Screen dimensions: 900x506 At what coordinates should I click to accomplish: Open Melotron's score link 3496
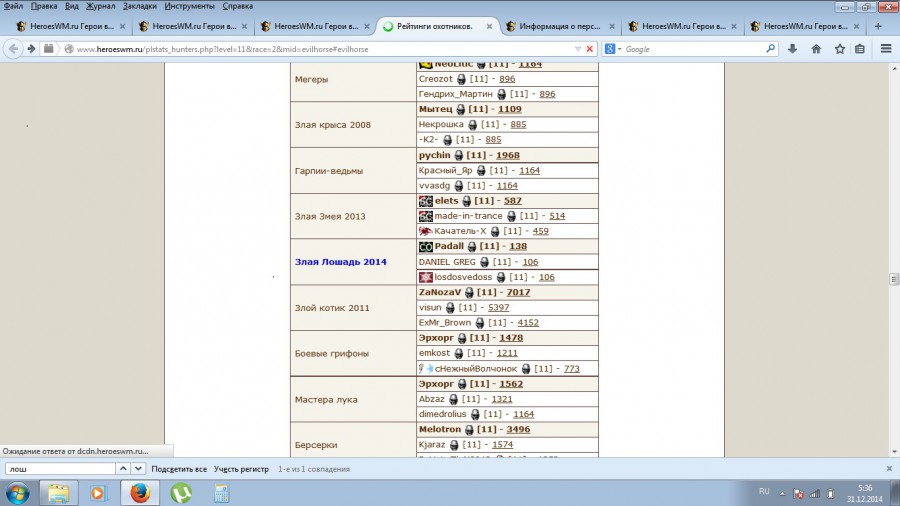tap(518, 430)
